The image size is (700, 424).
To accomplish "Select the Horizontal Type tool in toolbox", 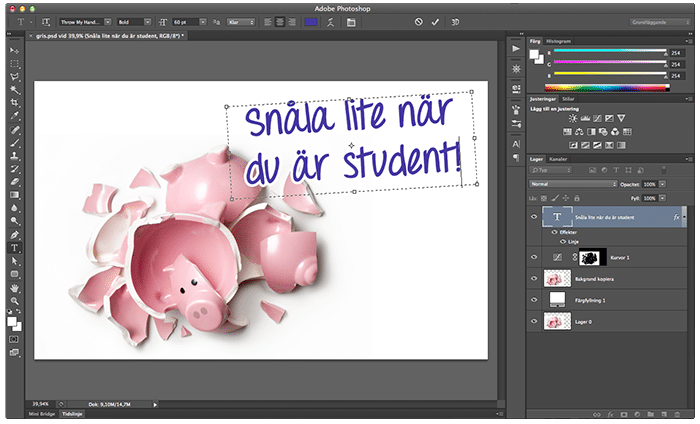I will pyautogui.click(x=14, y=248).
